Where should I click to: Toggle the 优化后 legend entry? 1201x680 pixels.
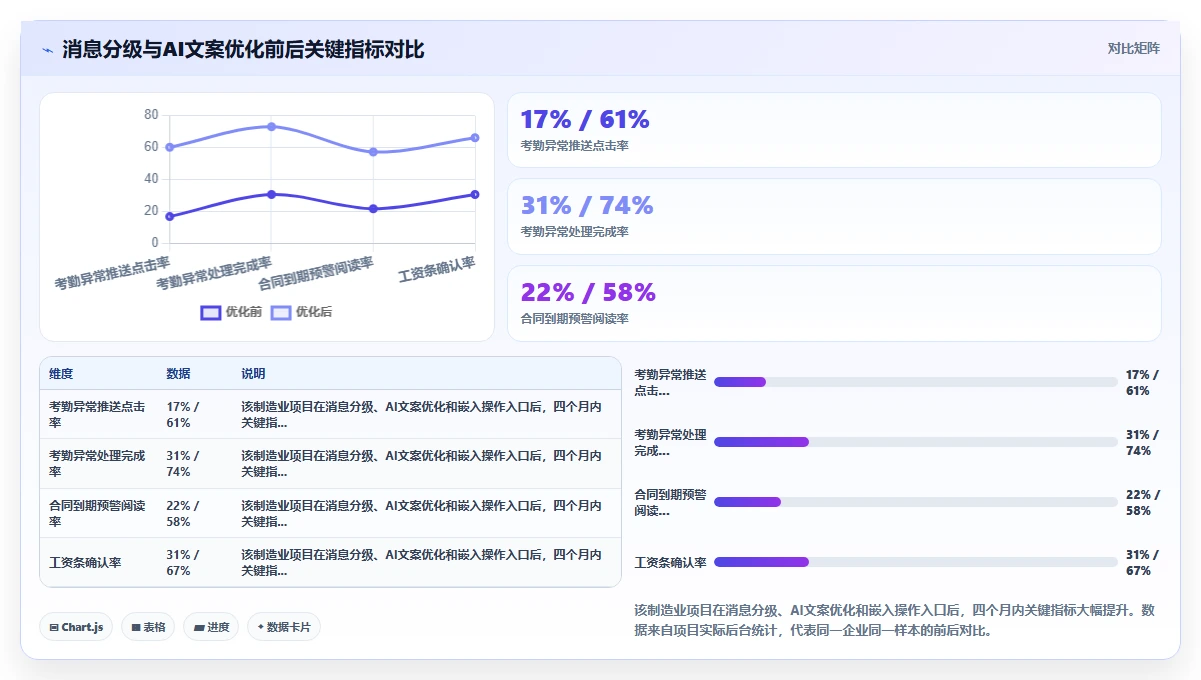point(301,312)
